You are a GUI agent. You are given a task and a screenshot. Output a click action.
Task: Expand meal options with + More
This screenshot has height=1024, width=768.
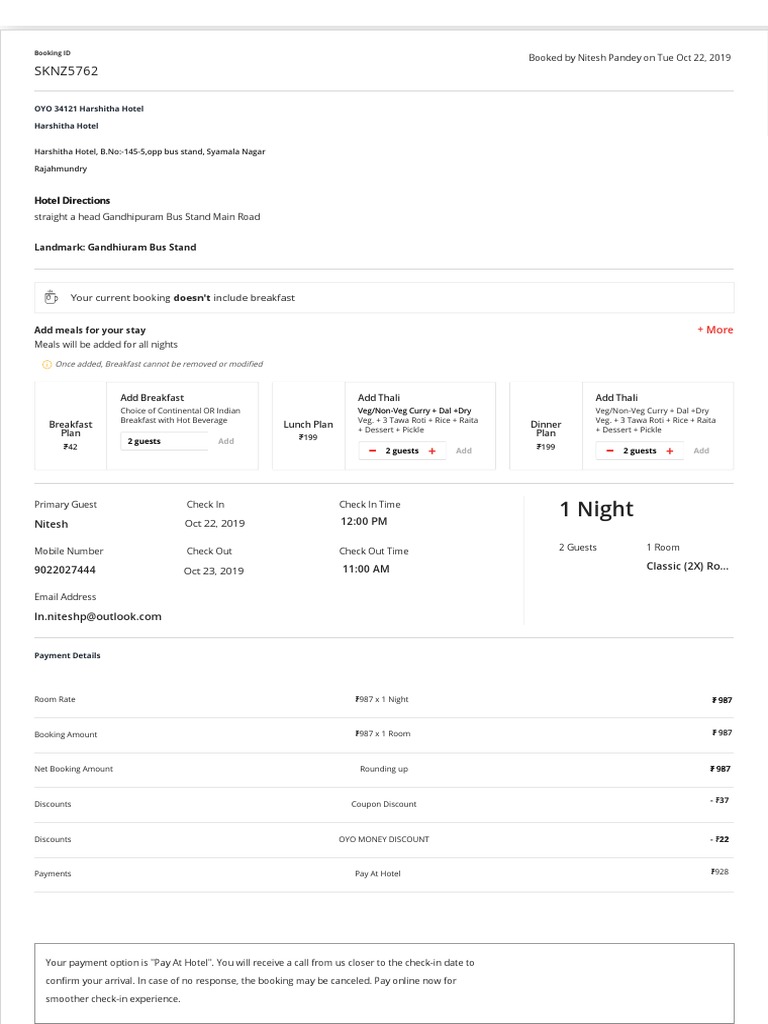[715, 330]
